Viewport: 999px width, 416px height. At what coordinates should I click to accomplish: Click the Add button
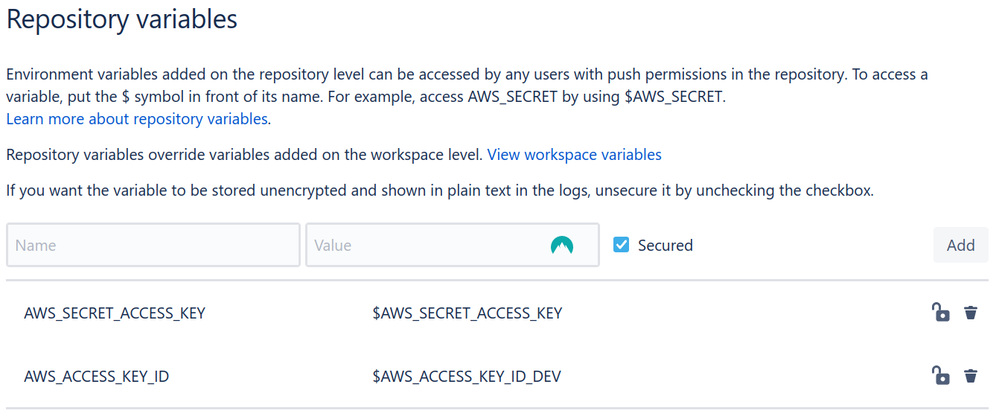pos(960,245)
